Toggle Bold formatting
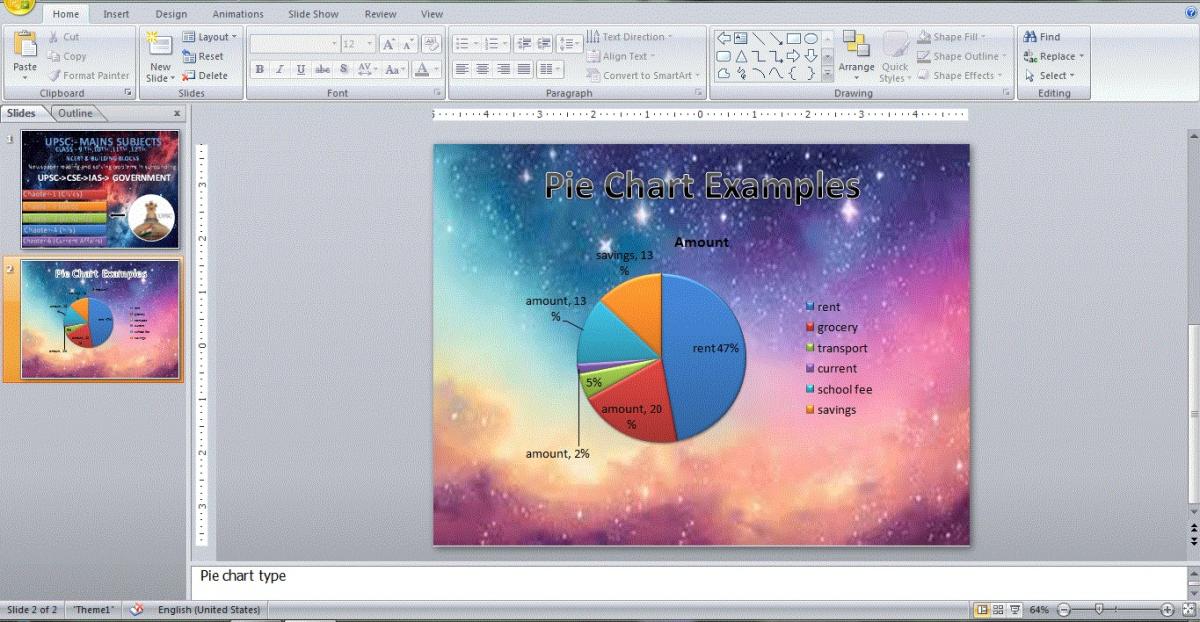Image resolution: width=1200 pixels, height=622 pixels. (x=260, y=69)
